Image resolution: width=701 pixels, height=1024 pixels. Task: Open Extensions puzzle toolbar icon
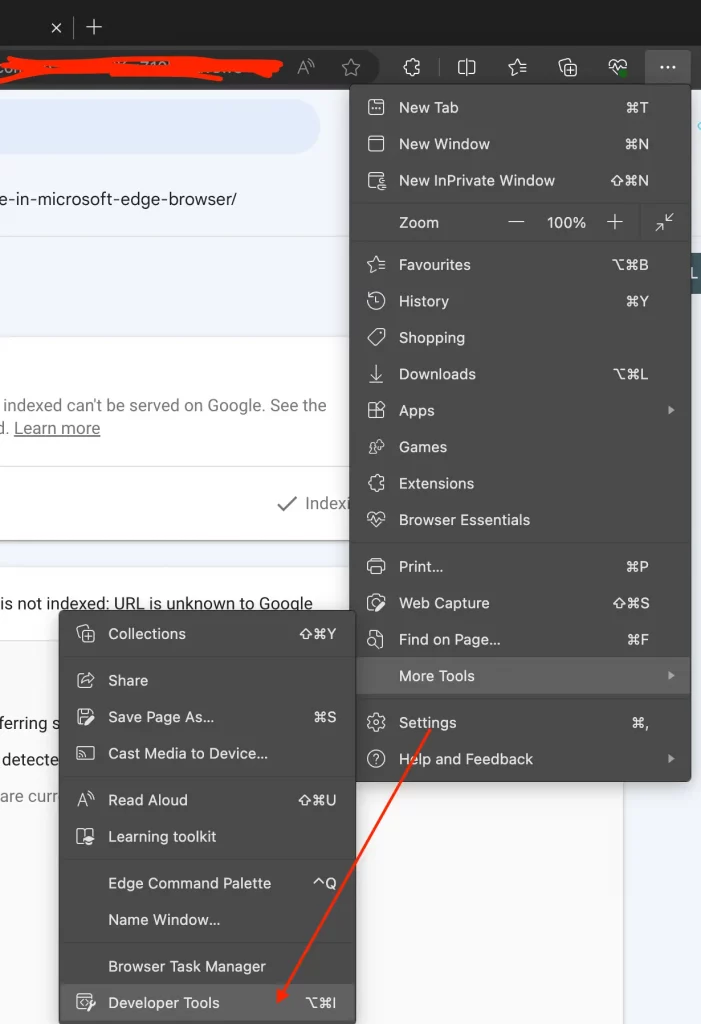pos(412,67)
